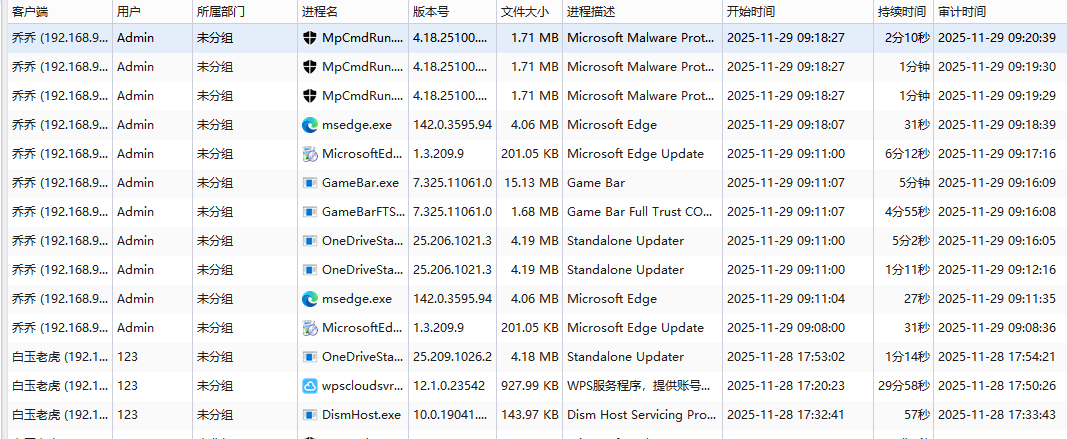Click Edge Update icon in the 09:08:36 row

(x=310, y=328)
